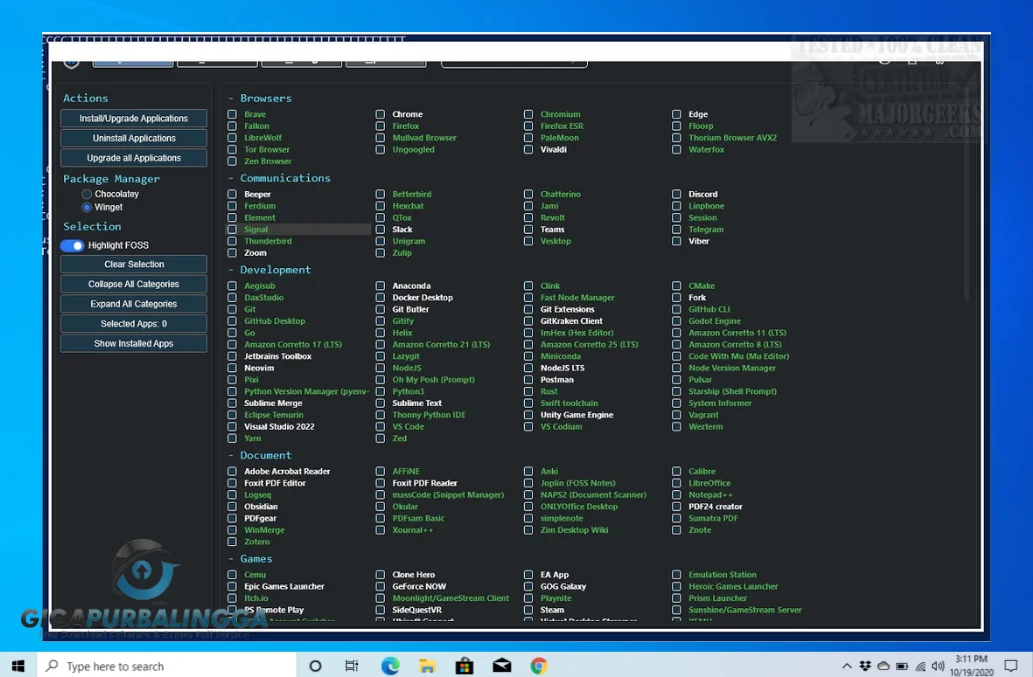Check the Steam checkbox
Screen dimensions: 1033x677
point(528,610)
